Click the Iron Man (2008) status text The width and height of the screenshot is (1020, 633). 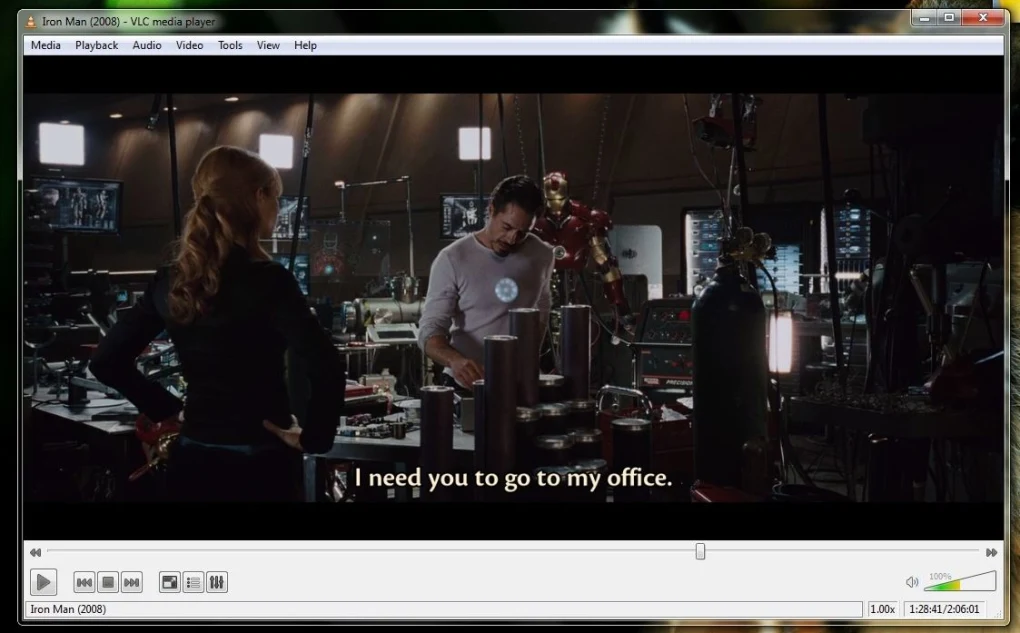(68, 609)
